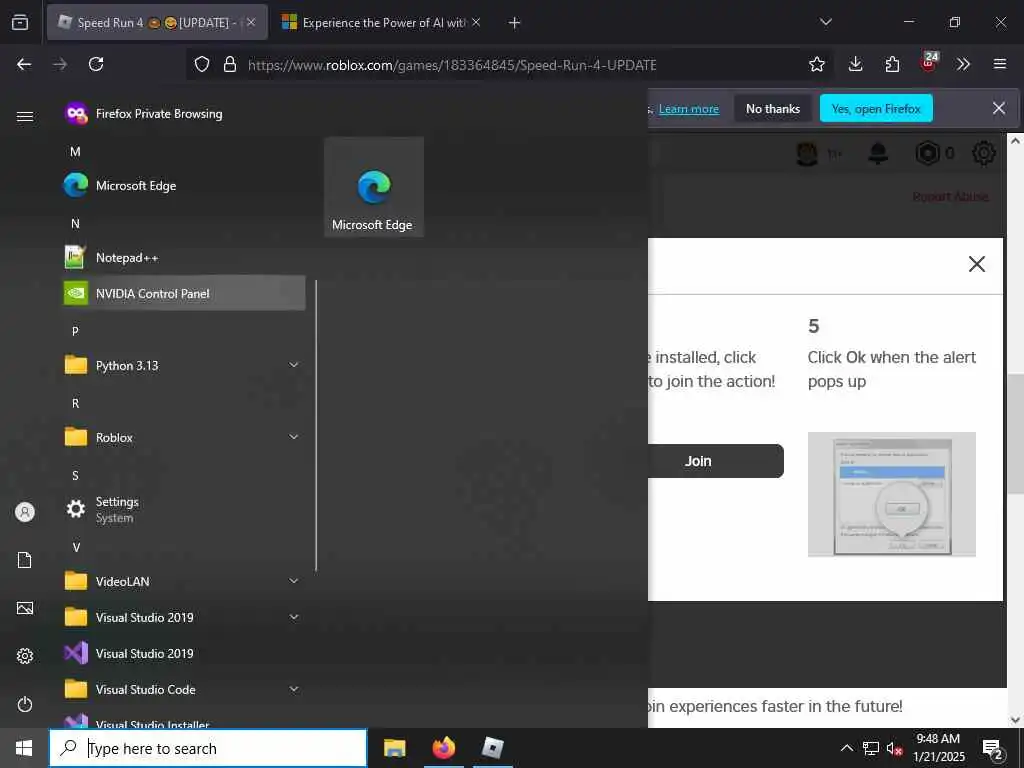
Task: Click Yes, open Firefox button
Action: click(876, 109)
